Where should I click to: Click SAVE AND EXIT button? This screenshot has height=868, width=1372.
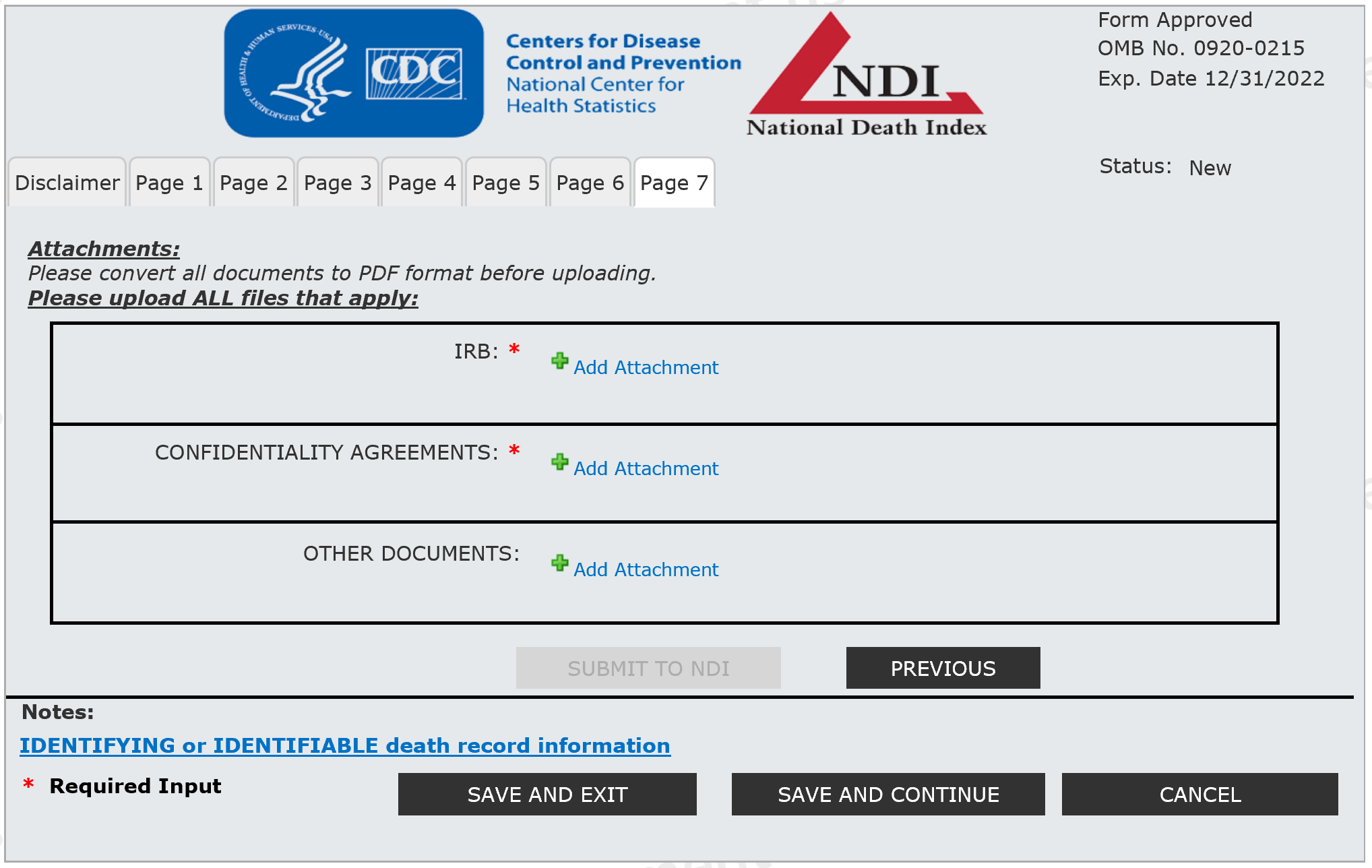tap(547, 795)
